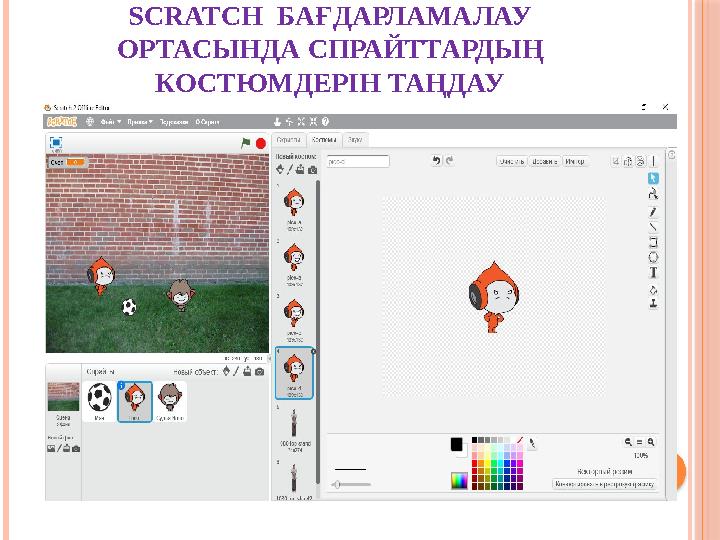Choose new backdrop from library
Screen dimensions: 720x540
coord(51,449)
